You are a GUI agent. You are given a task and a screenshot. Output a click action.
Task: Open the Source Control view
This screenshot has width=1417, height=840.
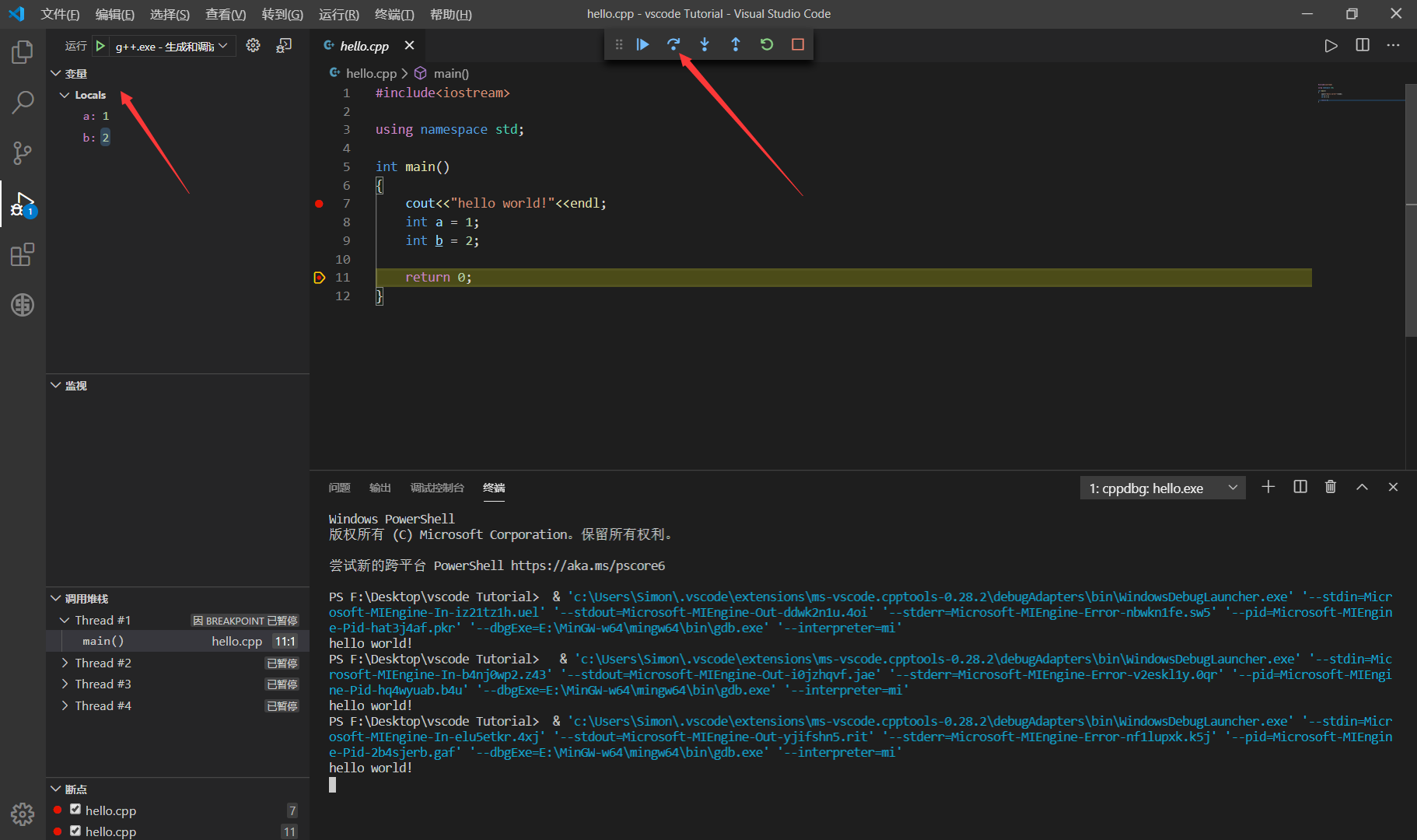pos(23,152)
